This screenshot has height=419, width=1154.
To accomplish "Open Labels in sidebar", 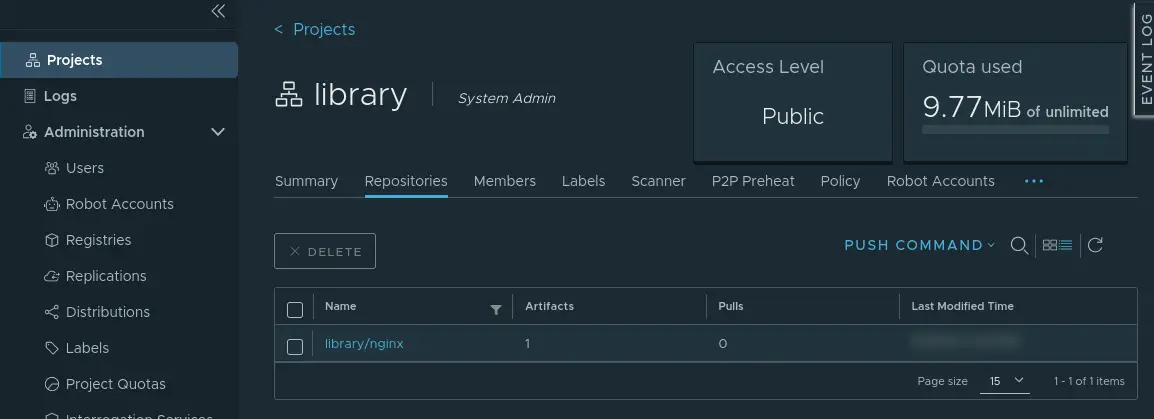I will pos(87,348).
